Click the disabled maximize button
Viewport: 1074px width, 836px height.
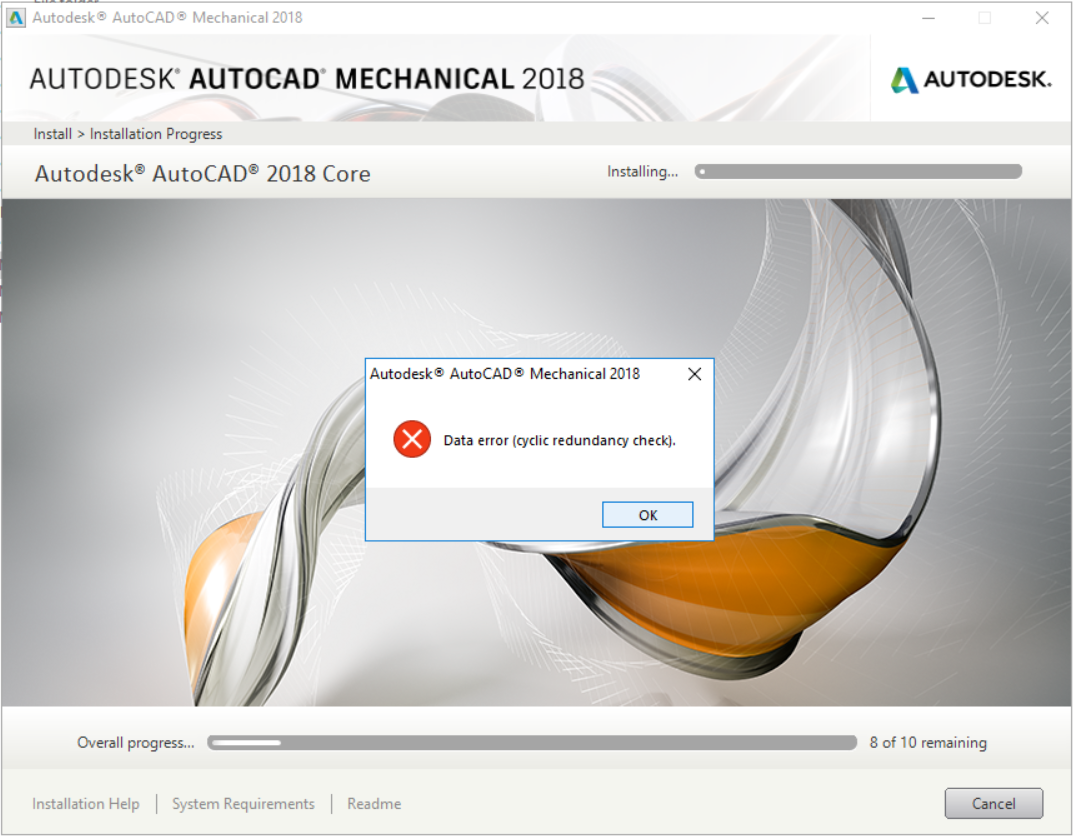tap(984, 18)
